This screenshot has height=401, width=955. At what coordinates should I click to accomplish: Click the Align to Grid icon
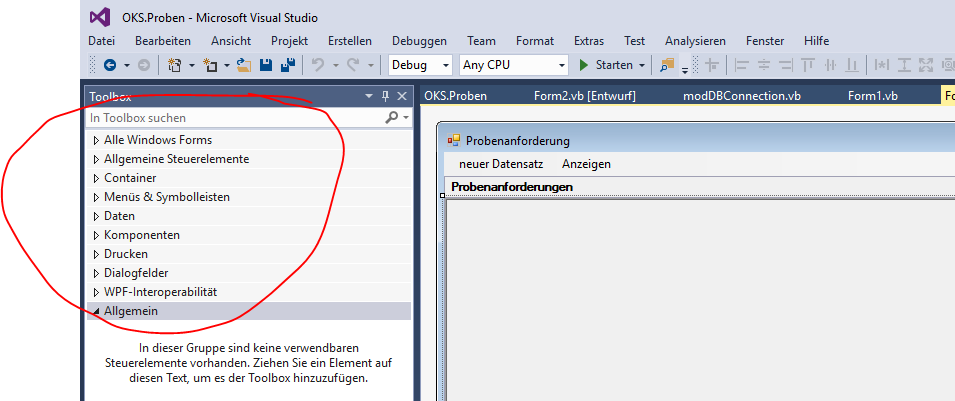711,65
